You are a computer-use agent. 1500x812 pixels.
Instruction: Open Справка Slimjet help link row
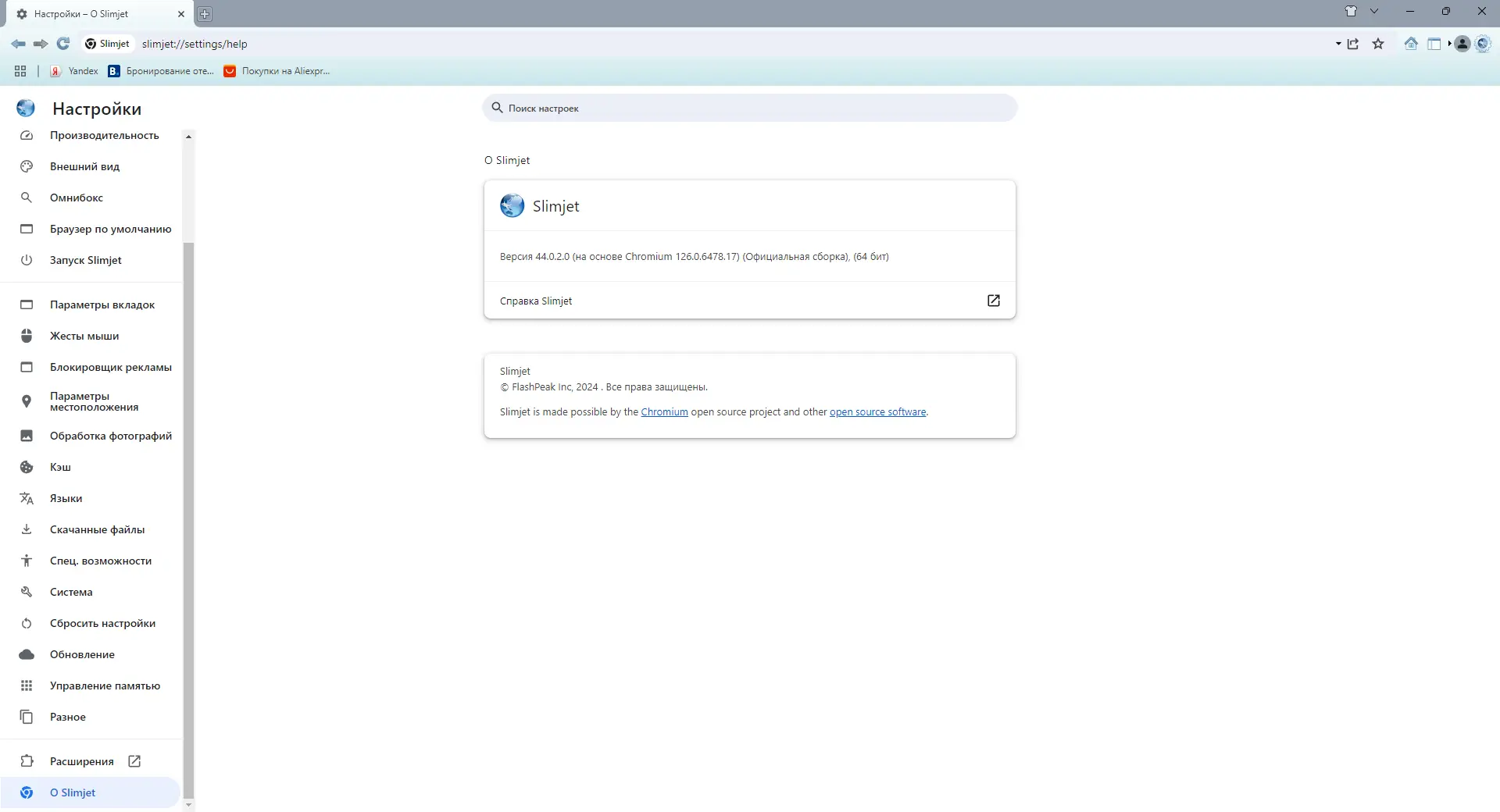point(750,301)
